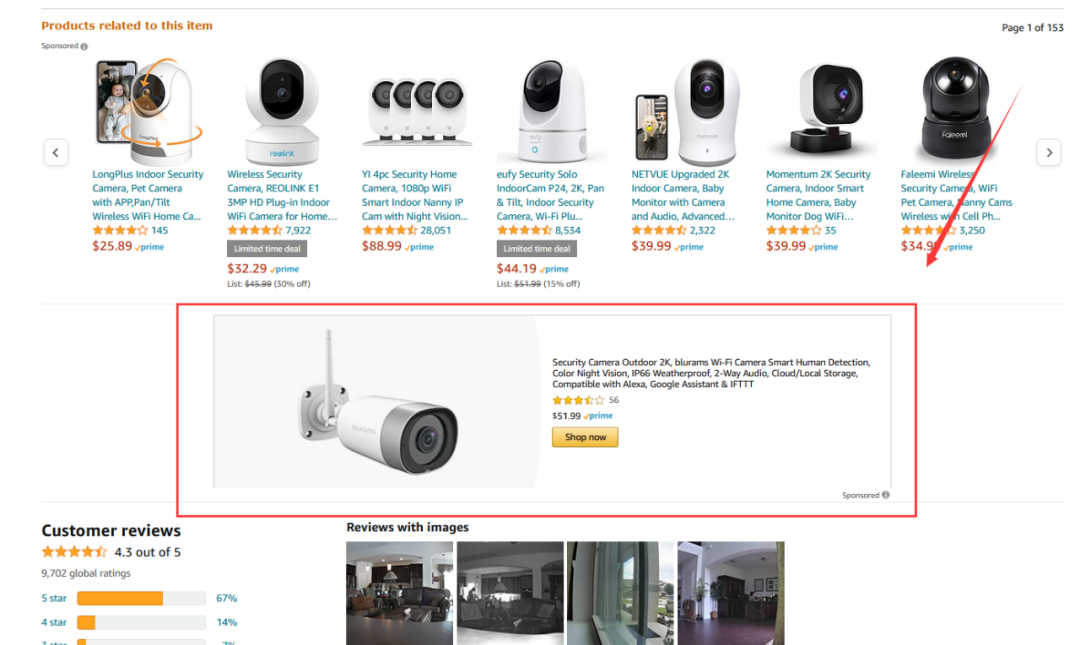The image size is (1080, 645).
Task: Open the first review image thumbnail
Action: tap(399, 593)
